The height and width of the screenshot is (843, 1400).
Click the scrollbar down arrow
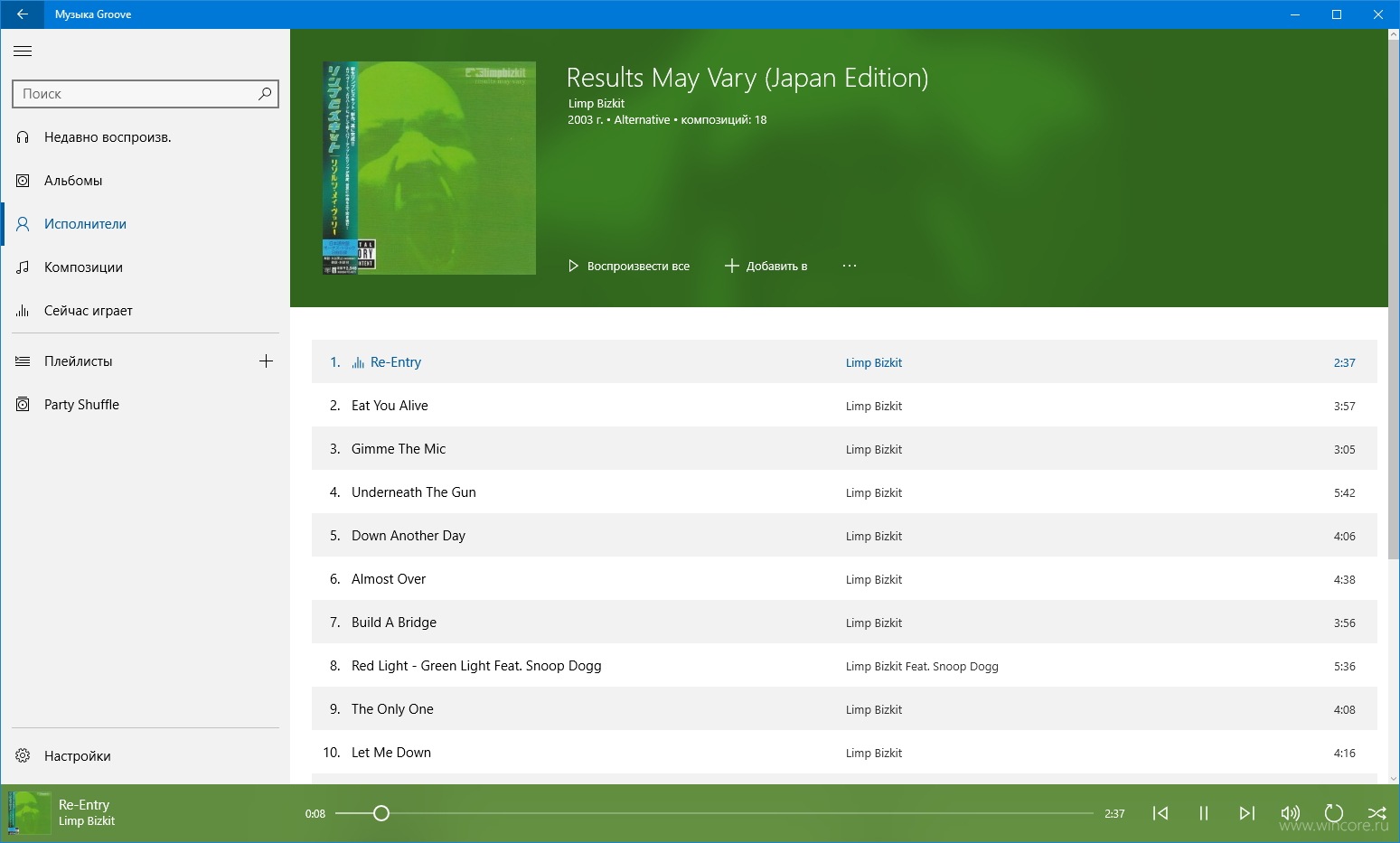pyautogui.click(x=1393, y=778)
